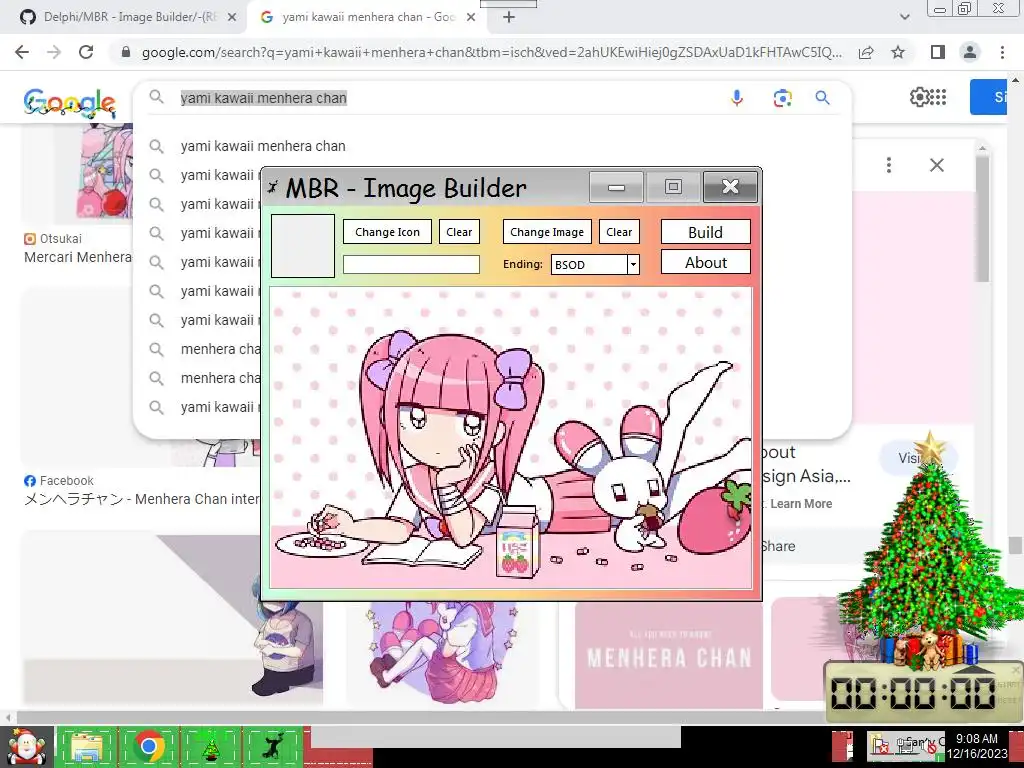Clear the icon with its Clear button
1024x768 pixels.
tap(459, 232)
